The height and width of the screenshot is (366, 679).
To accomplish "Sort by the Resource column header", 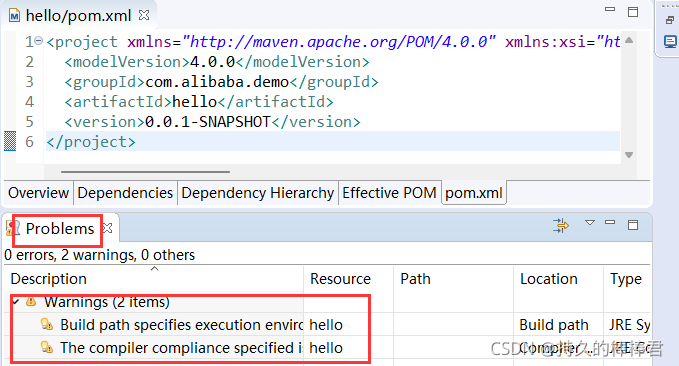I will tap(348, 279).
